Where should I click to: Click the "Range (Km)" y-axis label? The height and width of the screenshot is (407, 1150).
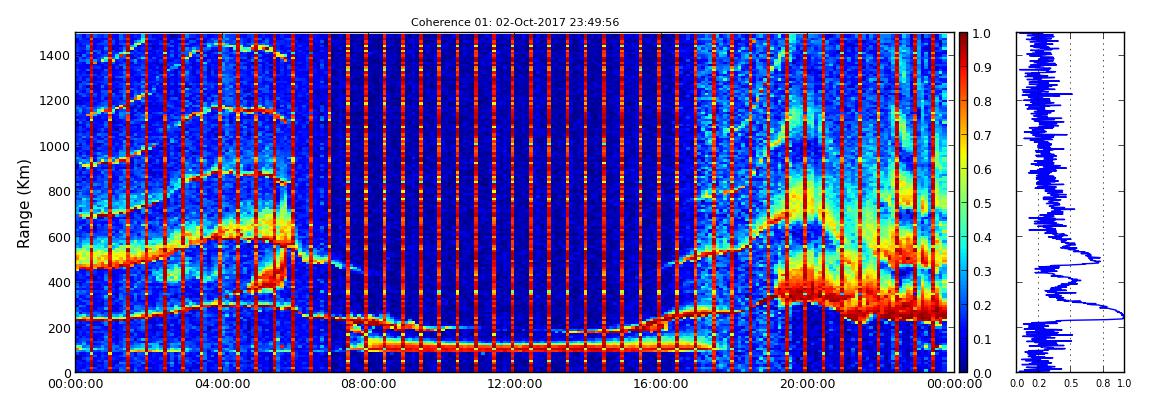click(x=24, y=203)
